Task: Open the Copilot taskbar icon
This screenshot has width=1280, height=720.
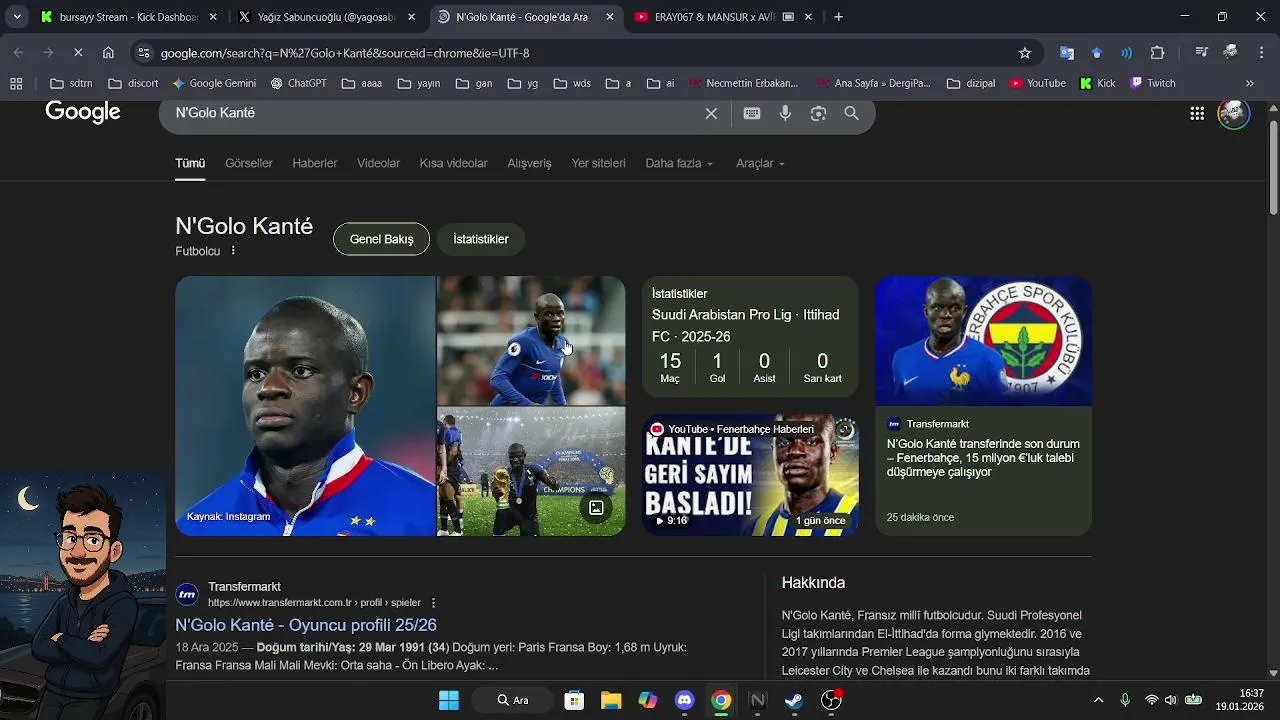Action: 648,700
